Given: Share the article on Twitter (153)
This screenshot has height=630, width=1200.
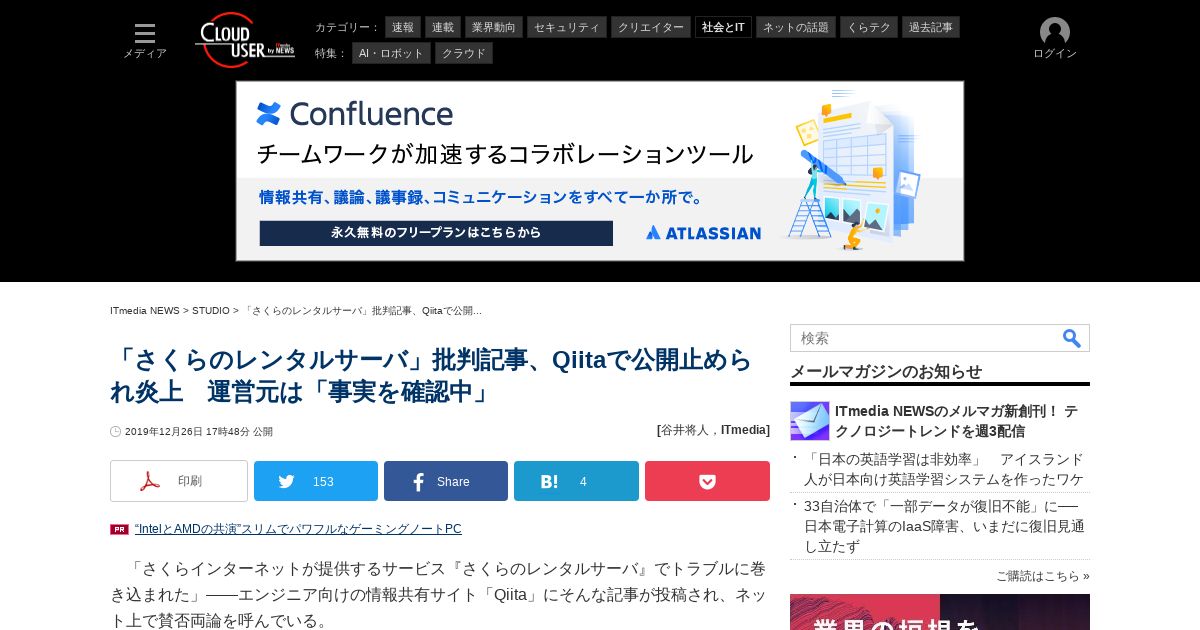Looking at the screenshot, I should (x=316, y=481).
